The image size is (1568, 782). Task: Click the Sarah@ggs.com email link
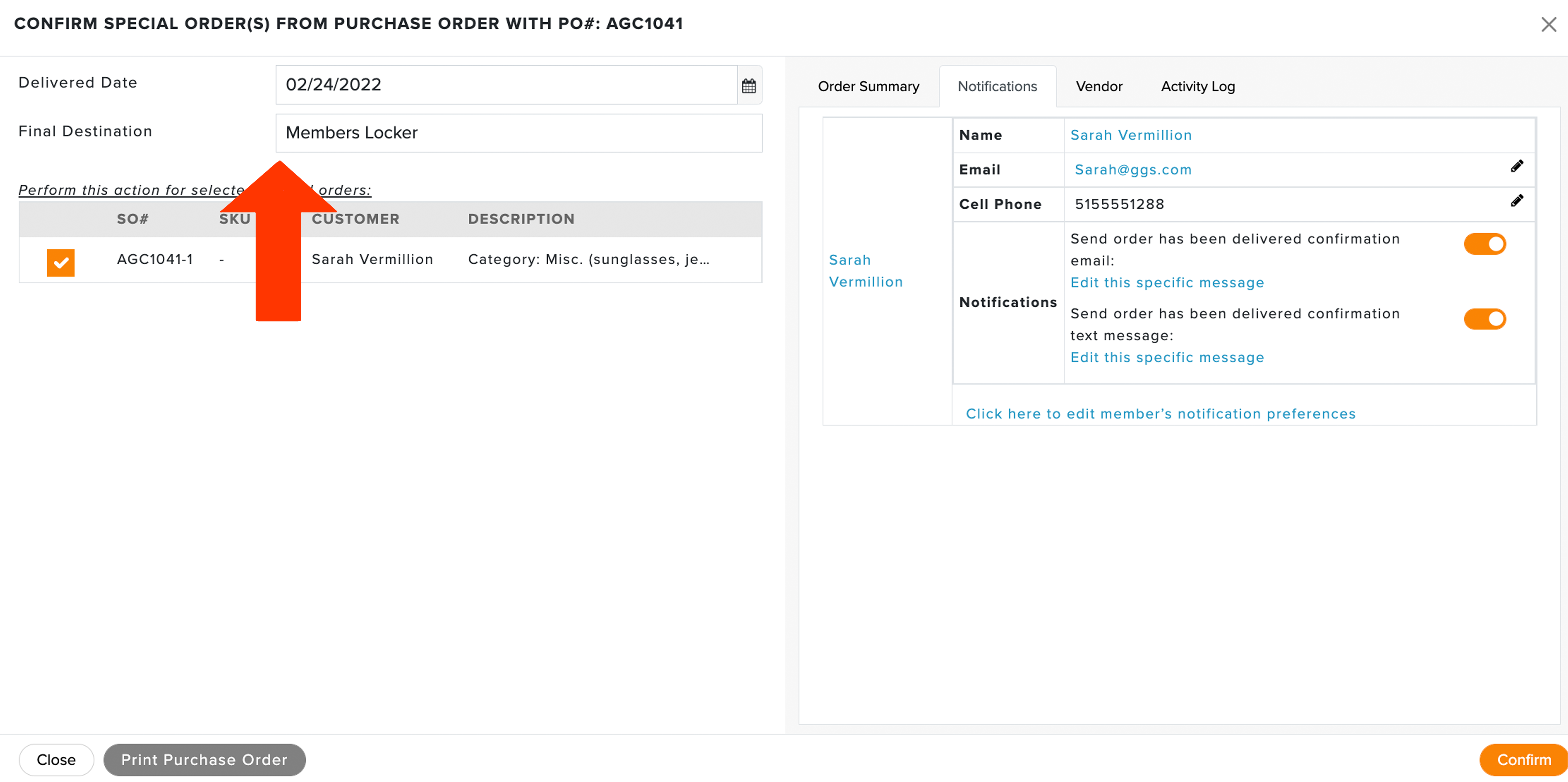point(1133,170)
